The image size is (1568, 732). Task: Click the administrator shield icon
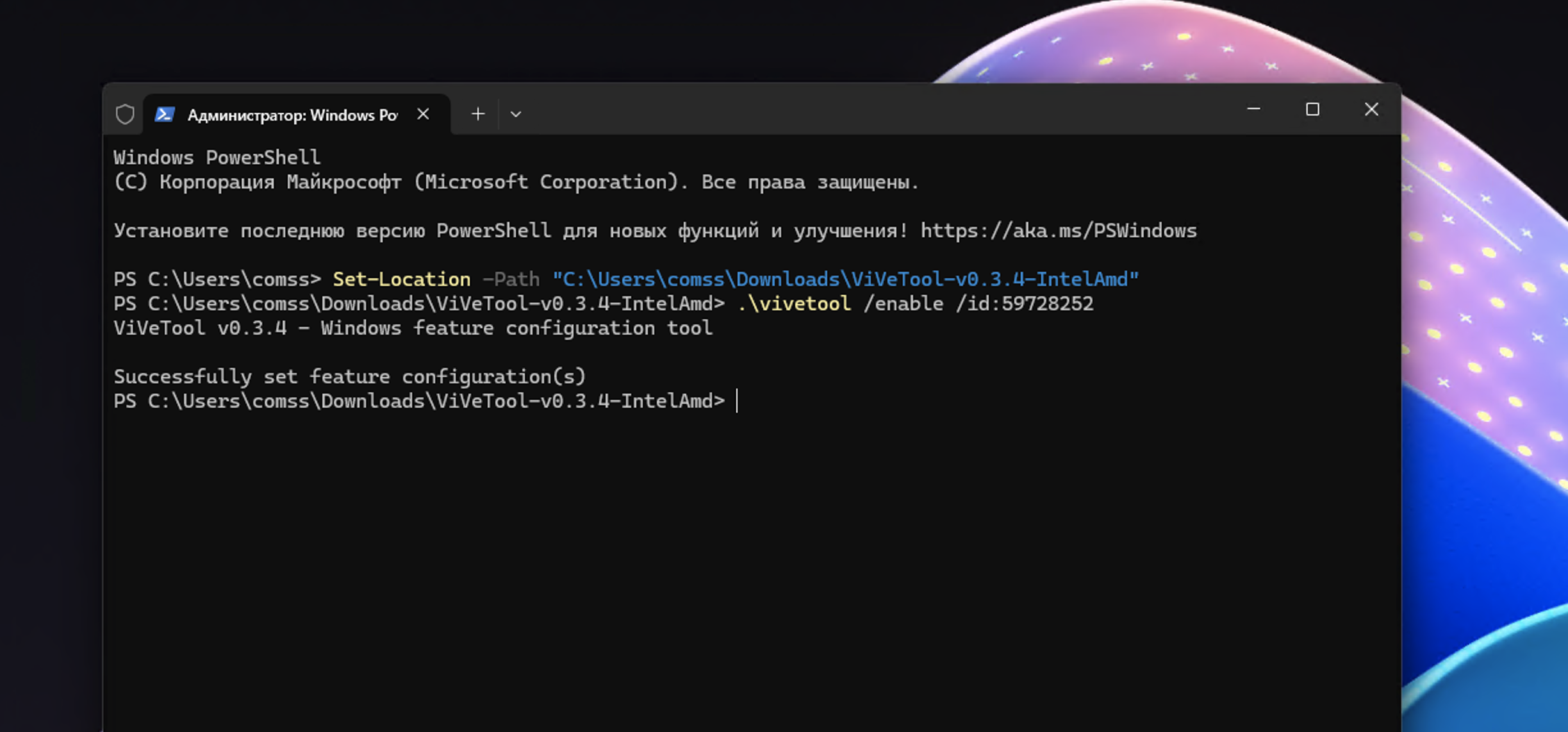(x=125, y=114)
